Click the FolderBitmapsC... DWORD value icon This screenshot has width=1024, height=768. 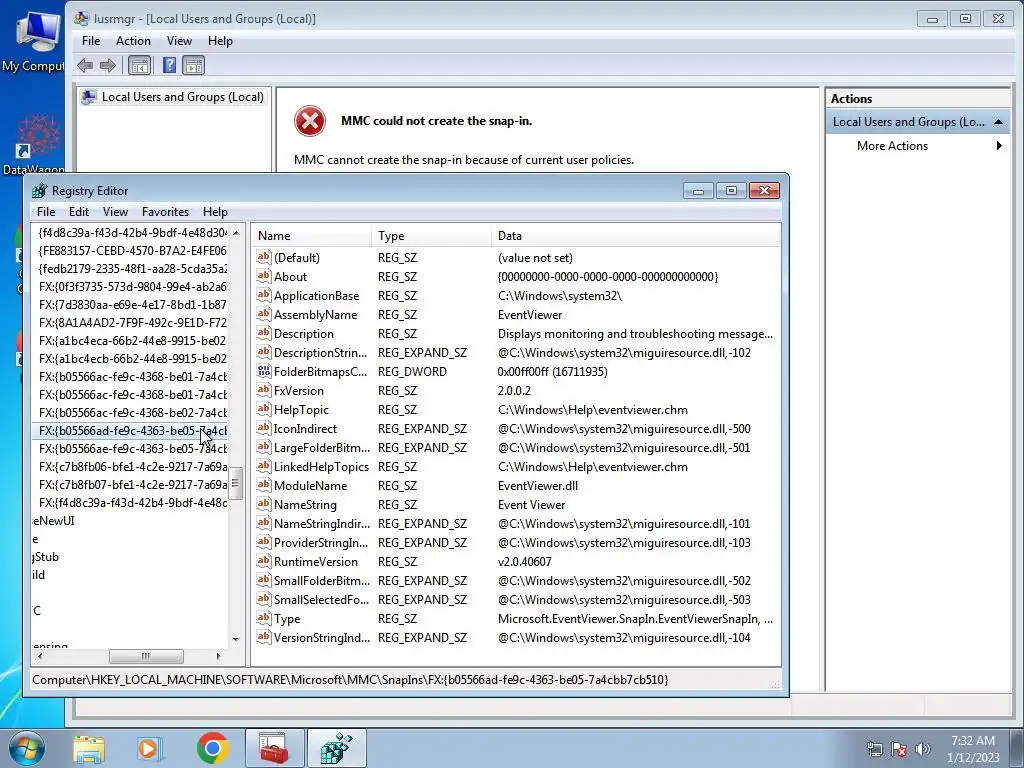pyautogui.click(x=264, y=372)
